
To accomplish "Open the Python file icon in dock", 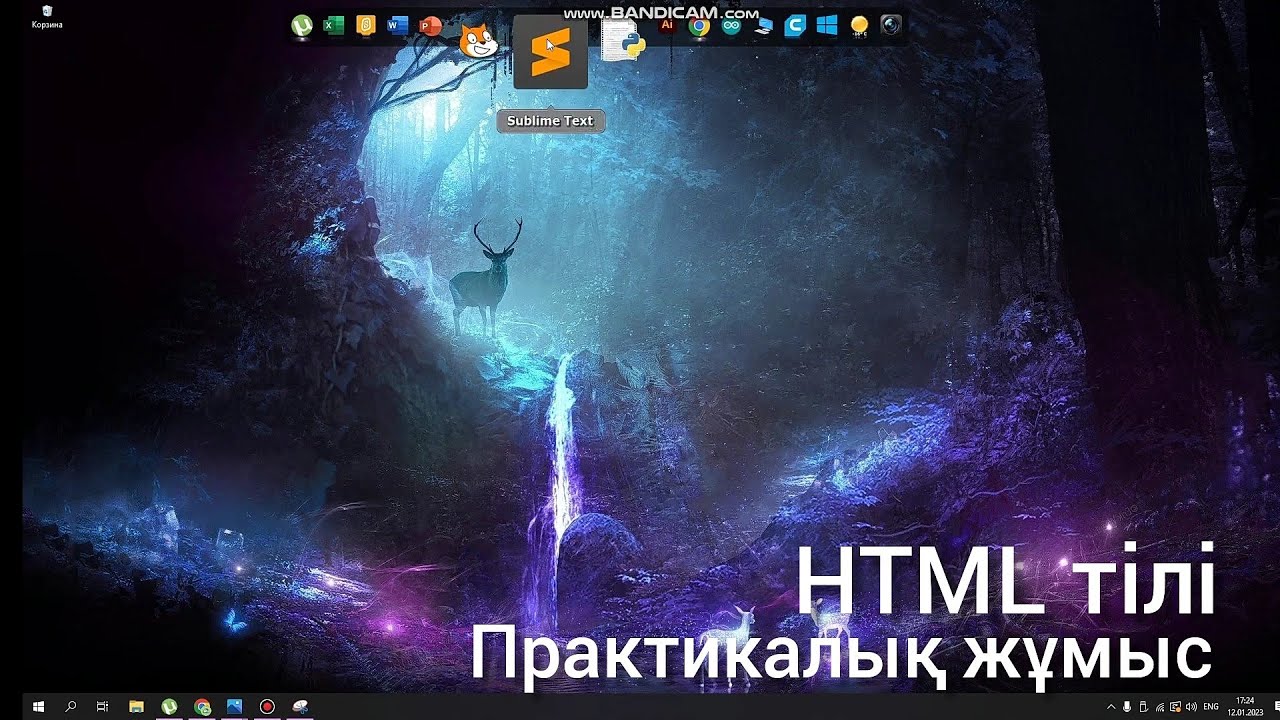I will coord(623,41).
